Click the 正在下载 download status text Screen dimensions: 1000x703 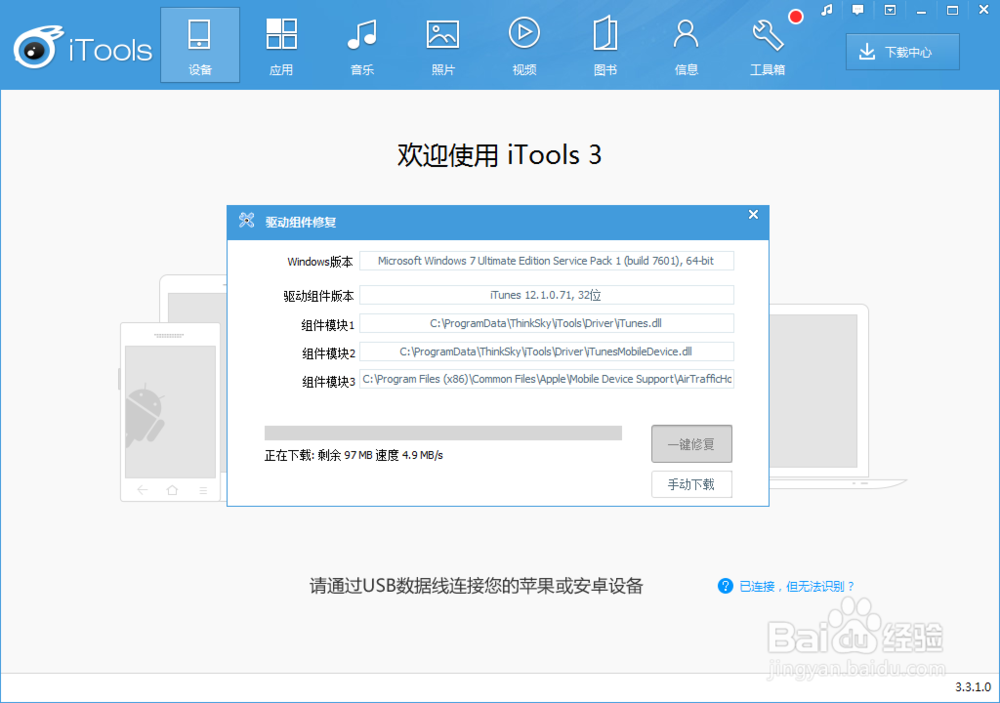(353, 455)
